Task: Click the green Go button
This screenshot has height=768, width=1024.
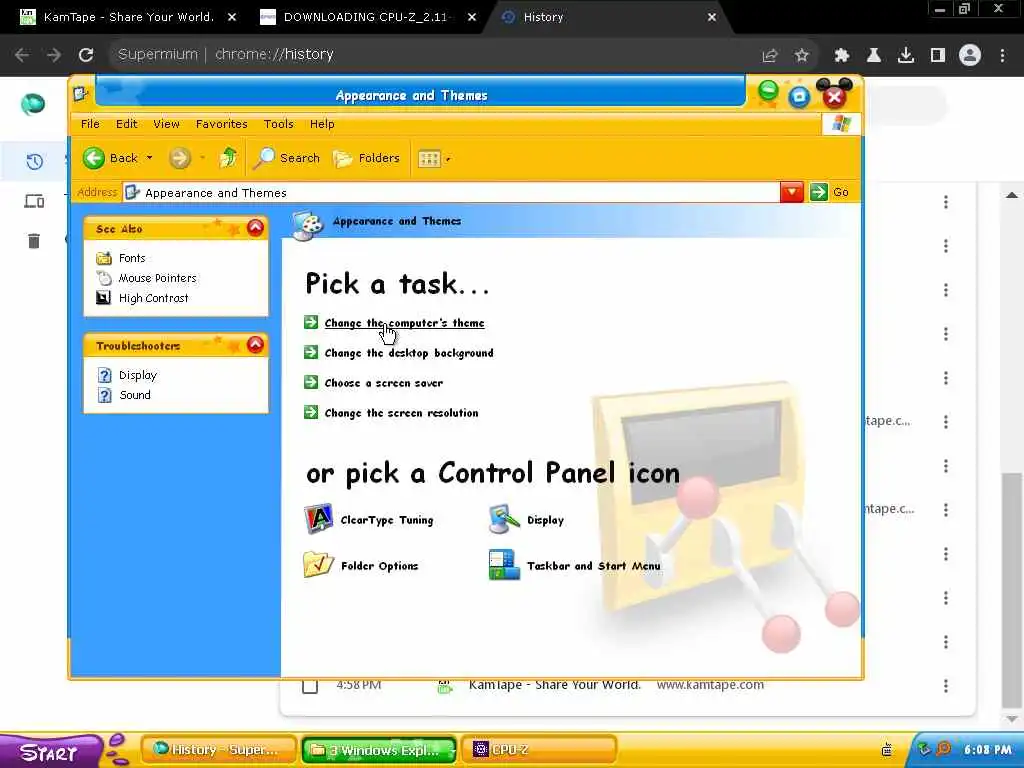Action: (829, 192)
